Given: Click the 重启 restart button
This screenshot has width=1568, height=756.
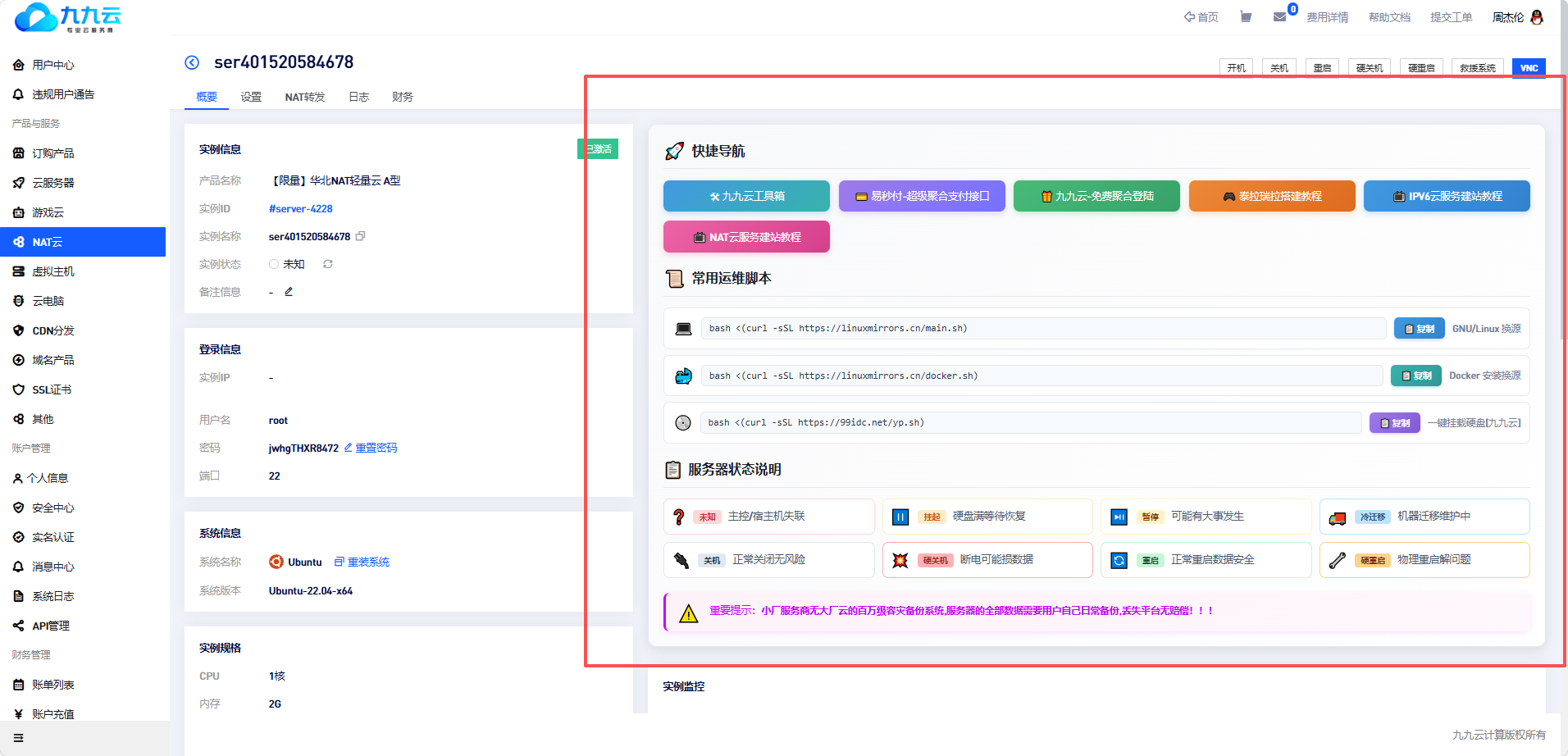Looking at the screenshot, I should [x=1322, y=67].
